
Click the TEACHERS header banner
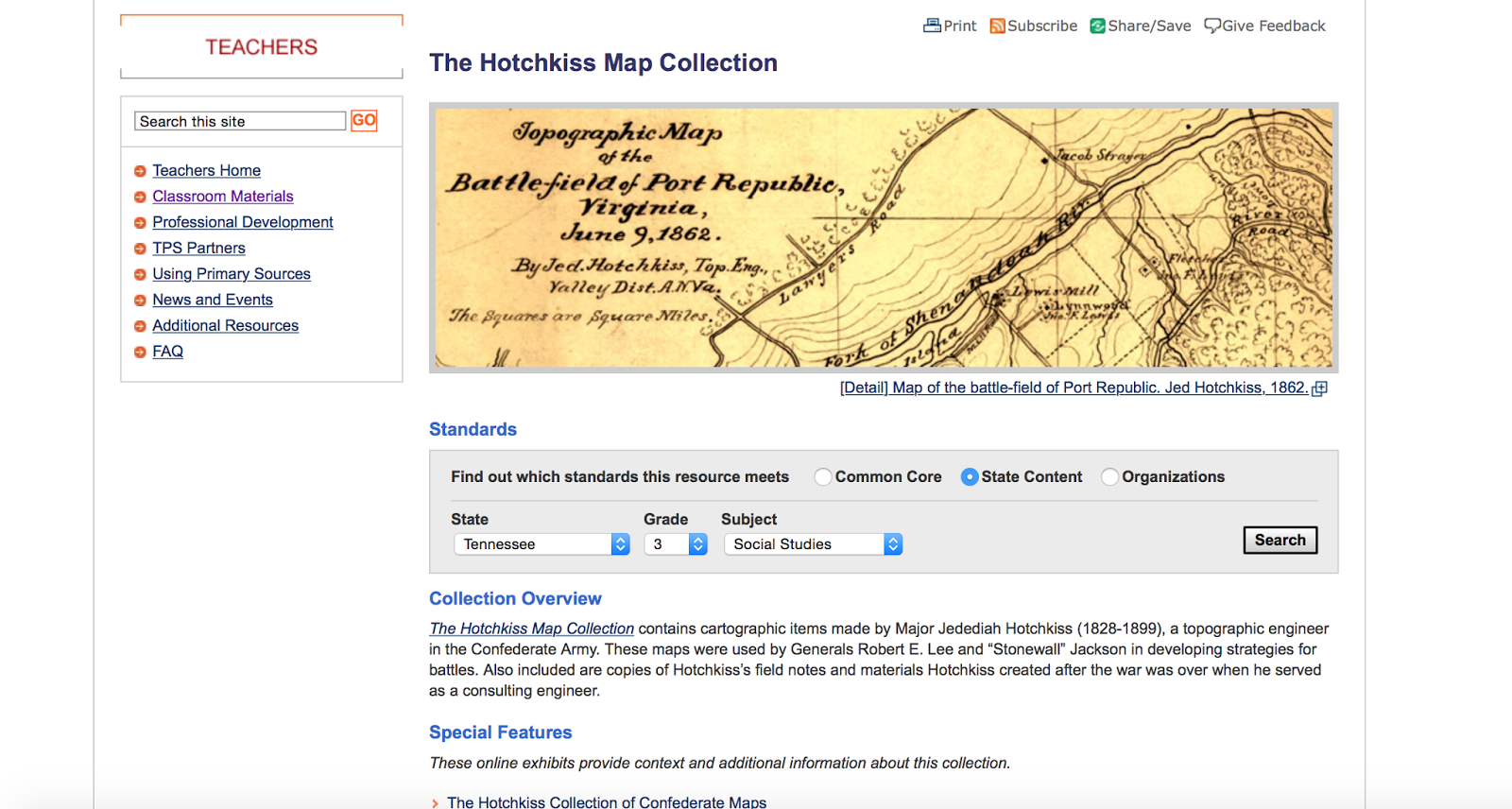[262, 46]
